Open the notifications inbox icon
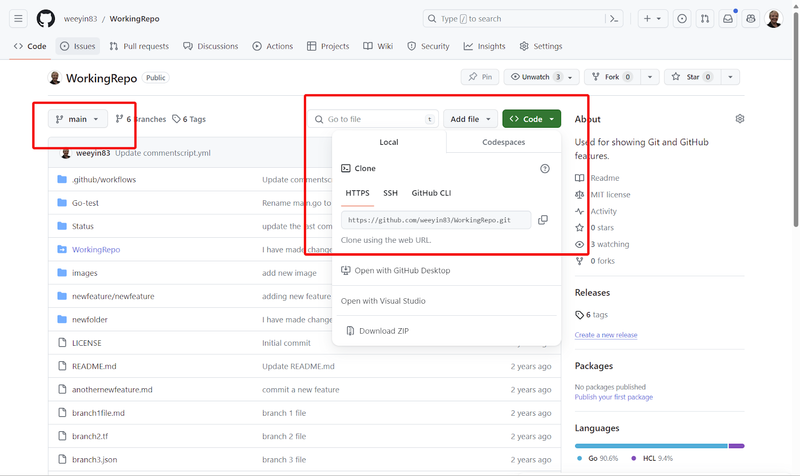This screenshot has height=476, width=800. tap(728, 19)
